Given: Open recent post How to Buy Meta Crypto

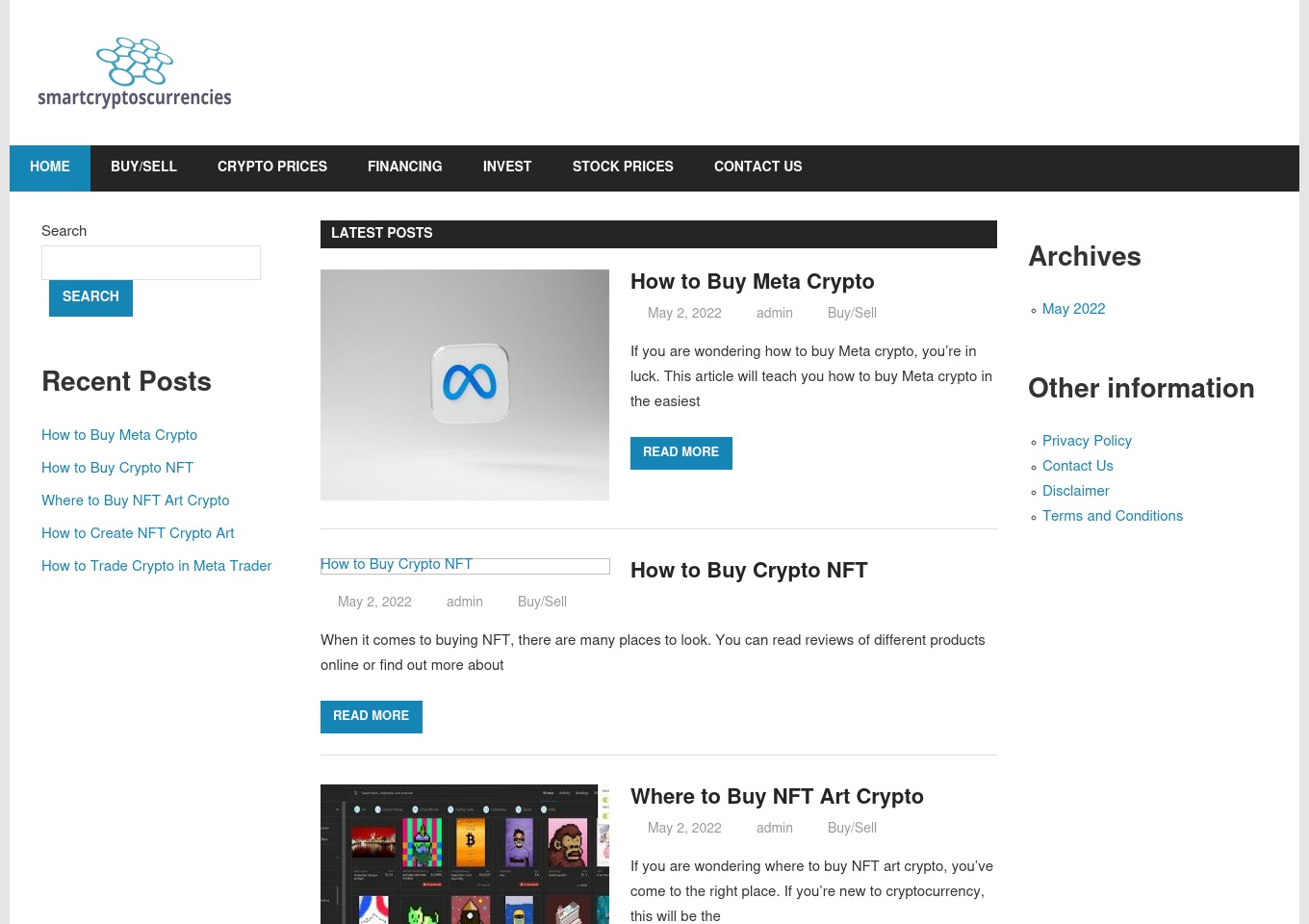Looking at the screenshot, I should click(x=119, y=436).
